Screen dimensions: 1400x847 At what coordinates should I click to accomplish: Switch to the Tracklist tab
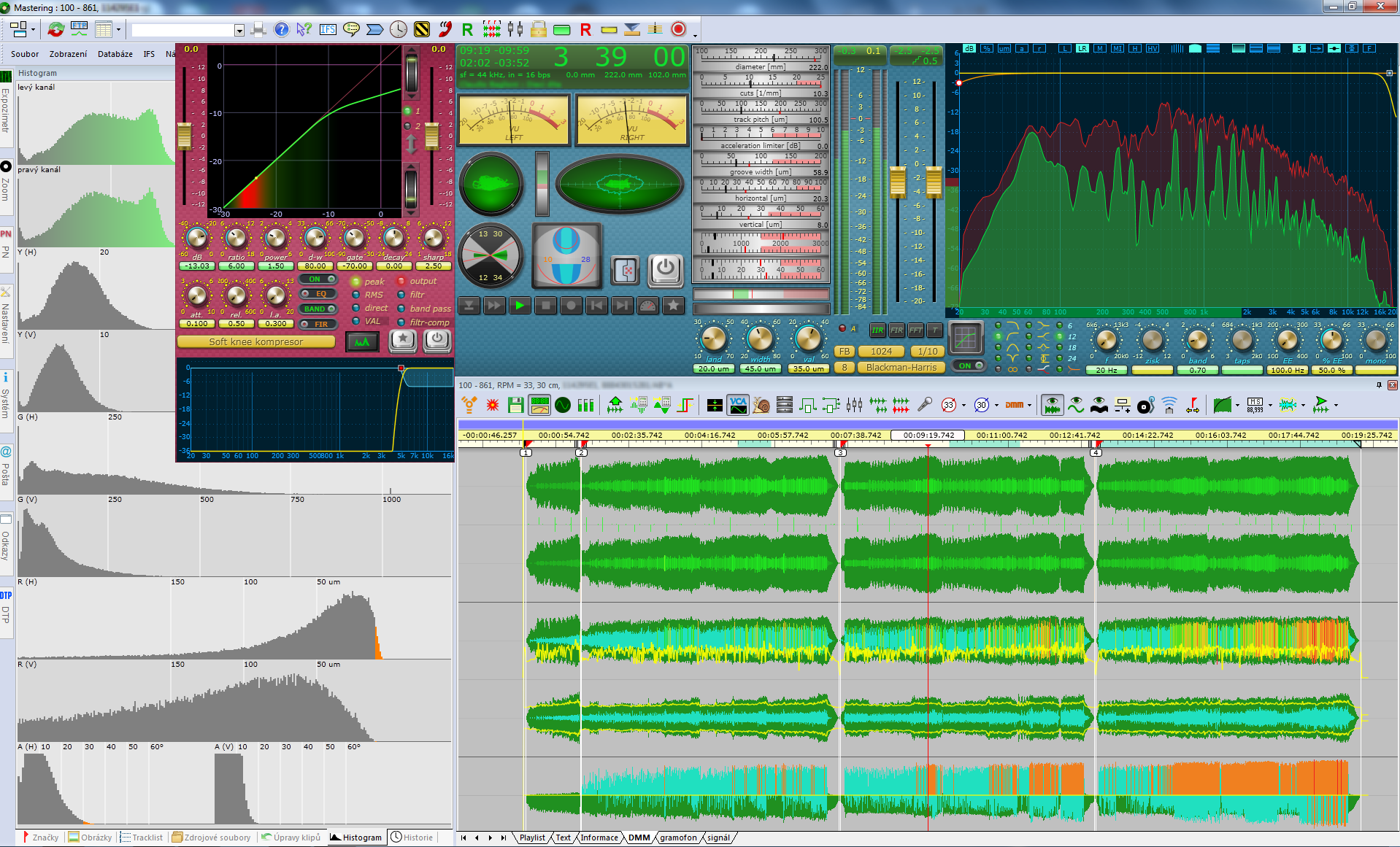[x=142, y=838]
